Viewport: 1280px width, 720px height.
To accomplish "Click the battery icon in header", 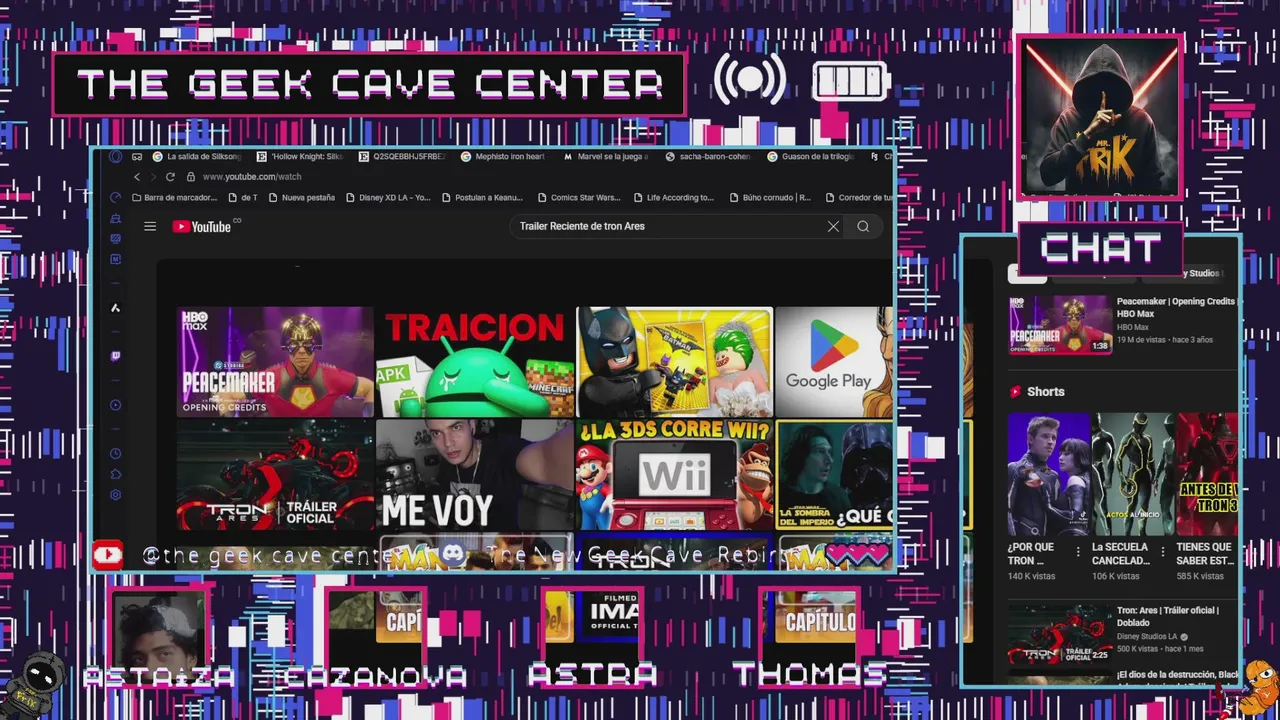I will (x=850, y=82).
